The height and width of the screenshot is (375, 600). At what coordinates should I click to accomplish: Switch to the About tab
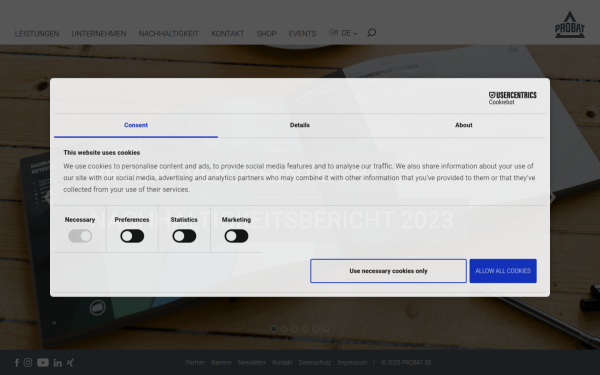click(x=464, y=126)
